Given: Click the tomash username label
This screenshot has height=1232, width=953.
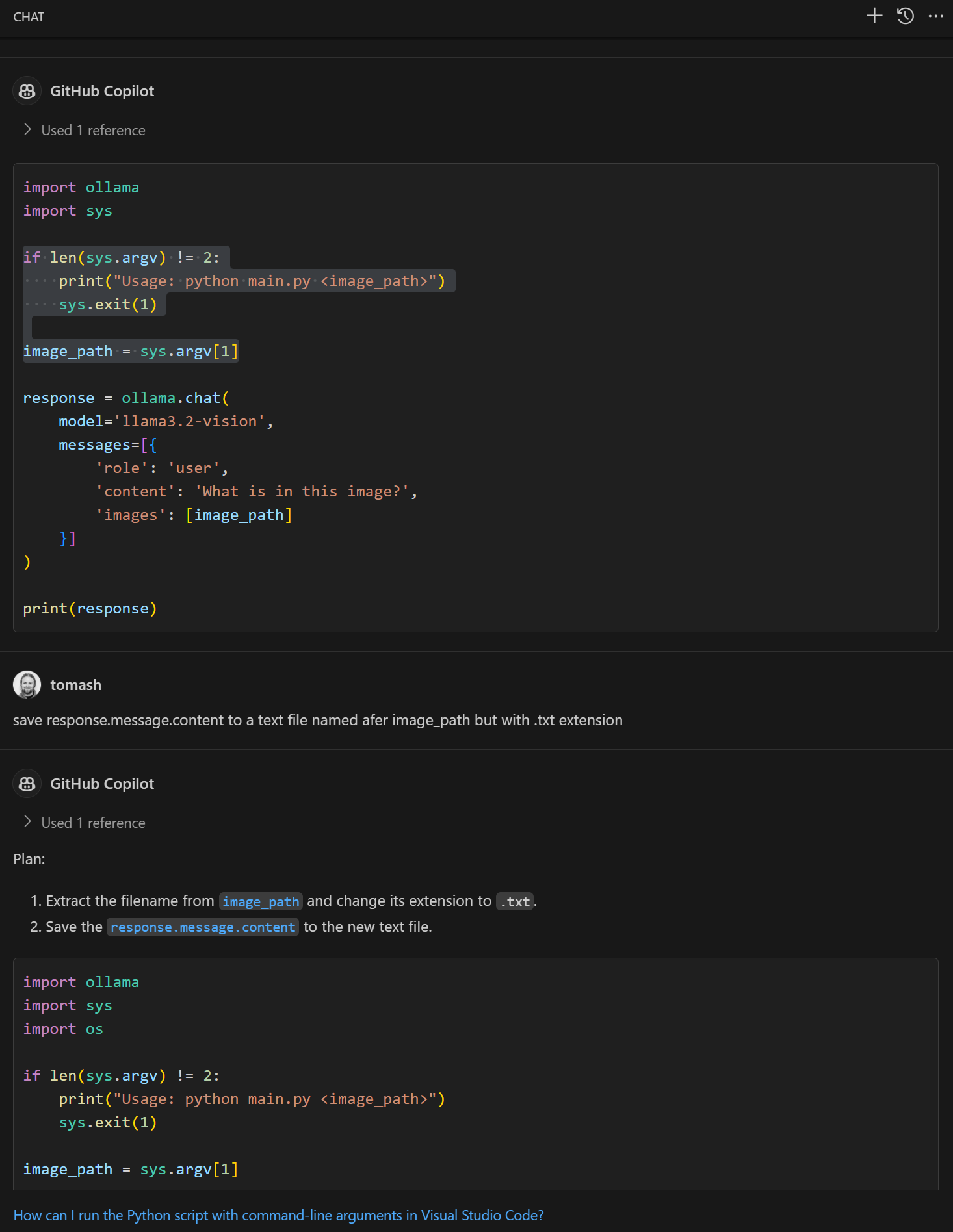Looking at the screenshot, I should pos(76,685).
